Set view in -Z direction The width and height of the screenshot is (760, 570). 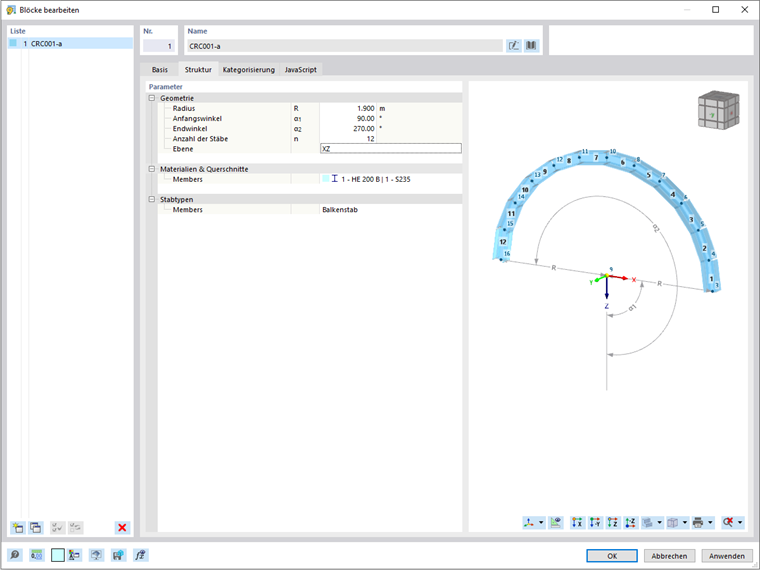click(x=630, y=522)
